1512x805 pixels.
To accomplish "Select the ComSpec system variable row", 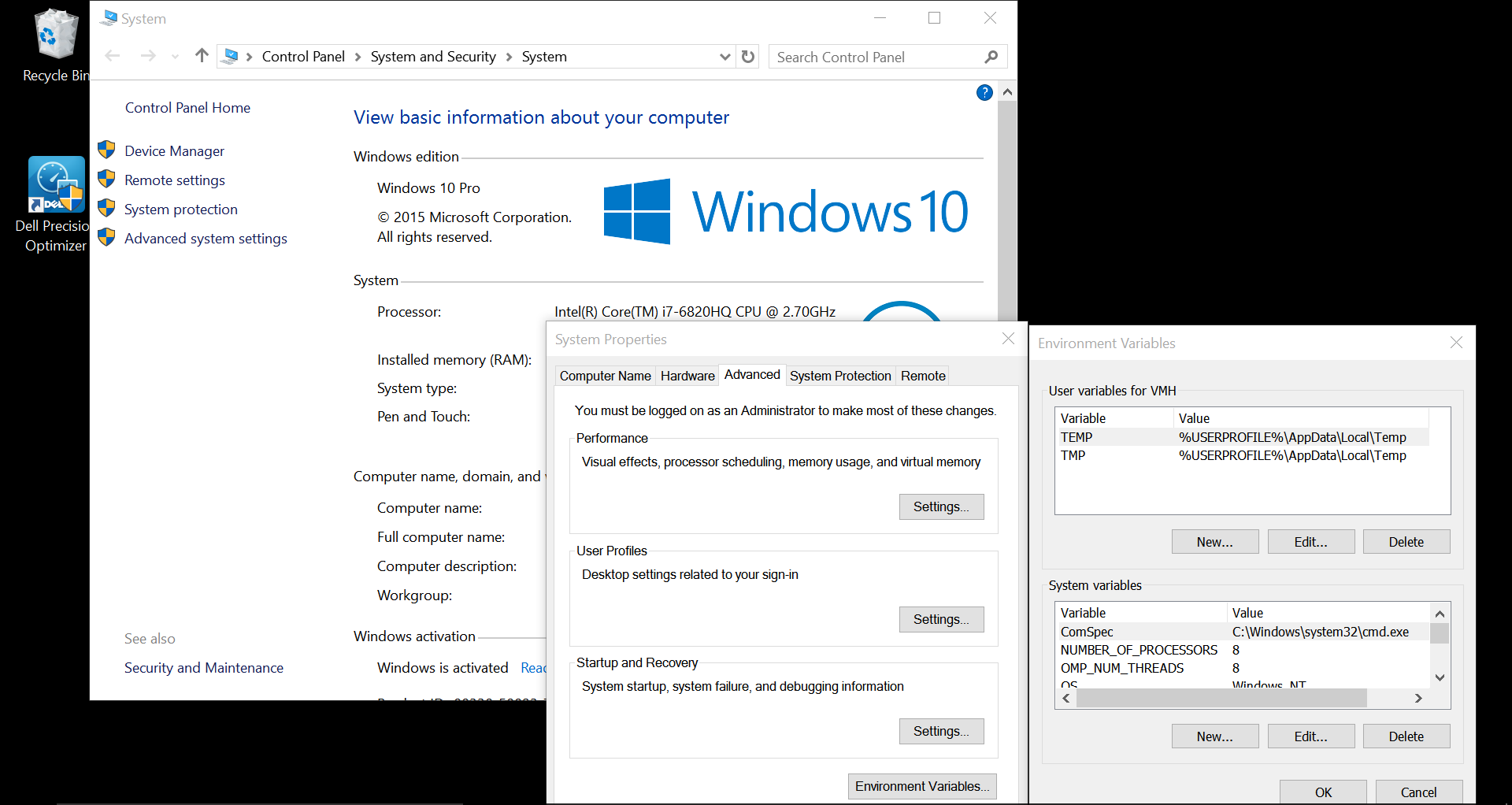I will (x=1242, y=632).
